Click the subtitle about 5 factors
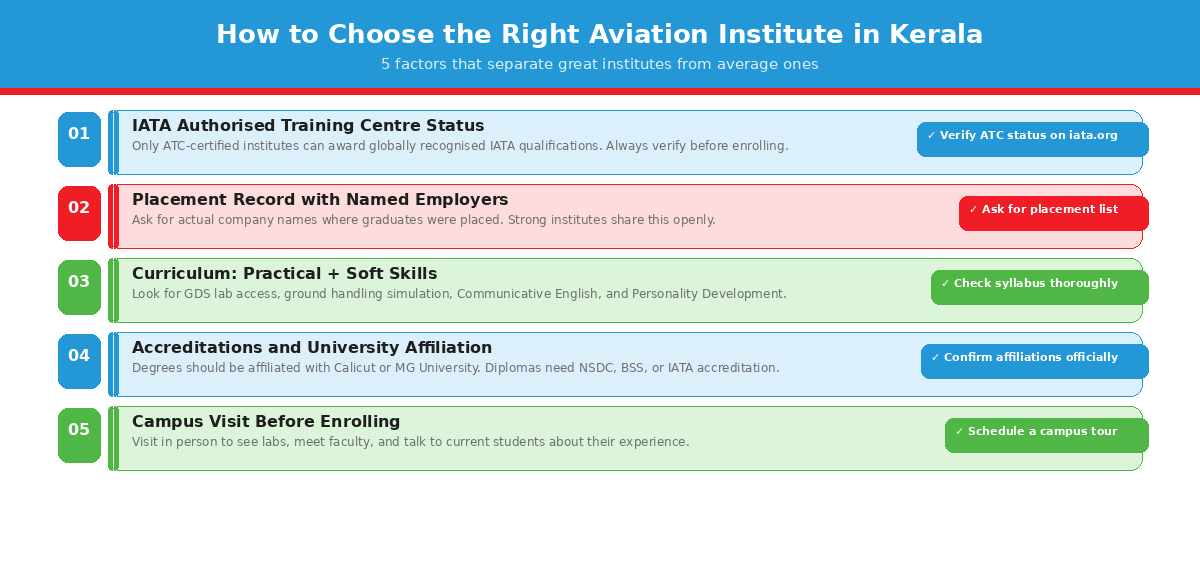The image size is (1200, 570). tap(599, 65)
